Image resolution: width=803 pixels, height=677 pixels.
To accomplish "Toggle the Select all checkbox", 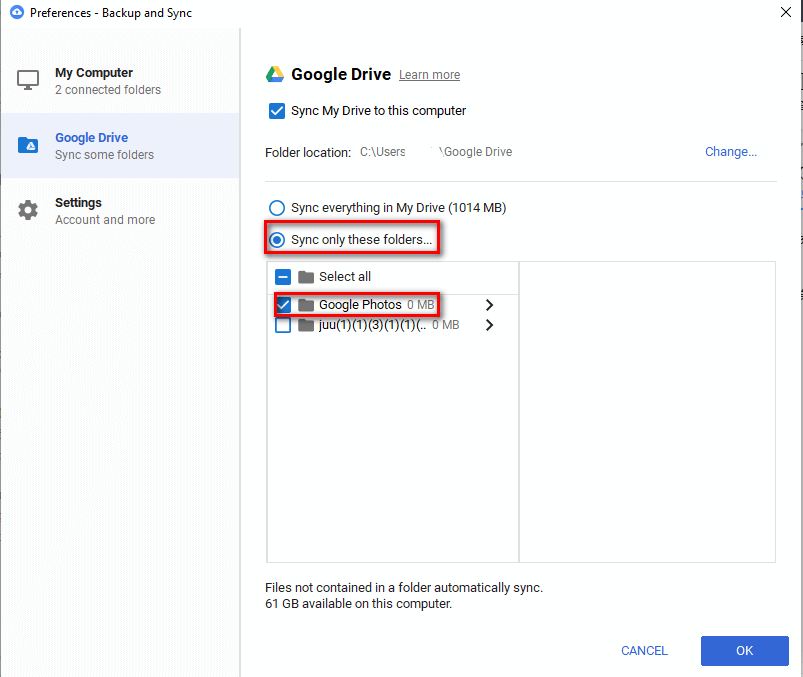I will click(x=283, y=277).
